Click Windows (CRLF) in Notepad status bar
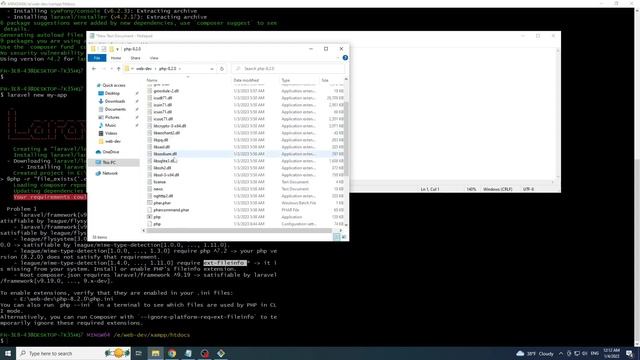 point(497,189)
